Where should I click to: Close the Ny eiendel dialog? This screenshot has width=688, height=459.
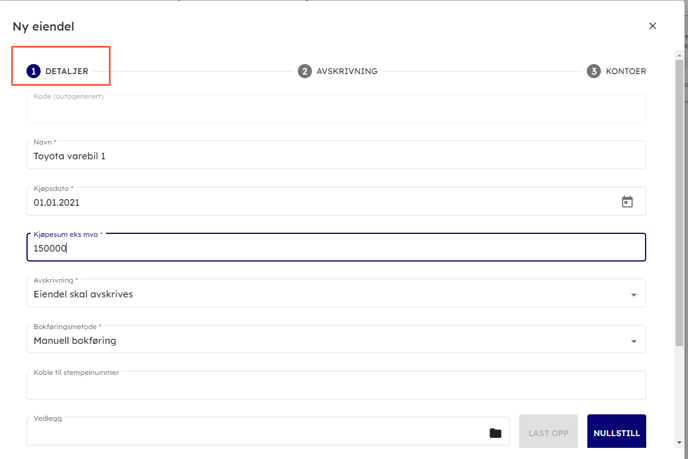[653, 26]
